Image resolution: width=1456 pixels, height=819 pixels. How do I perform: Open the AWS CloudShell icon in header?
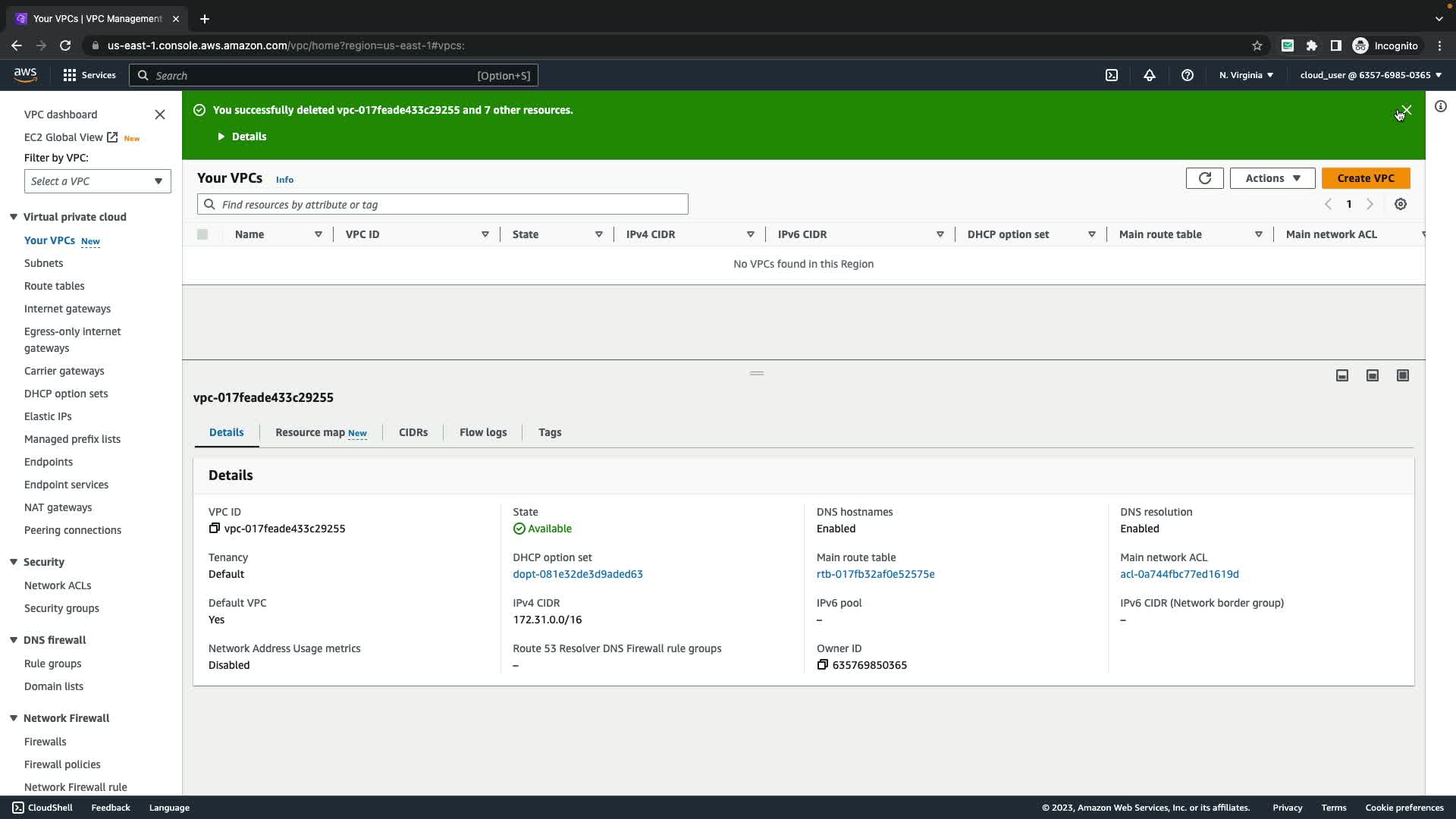click(1112, 75)
